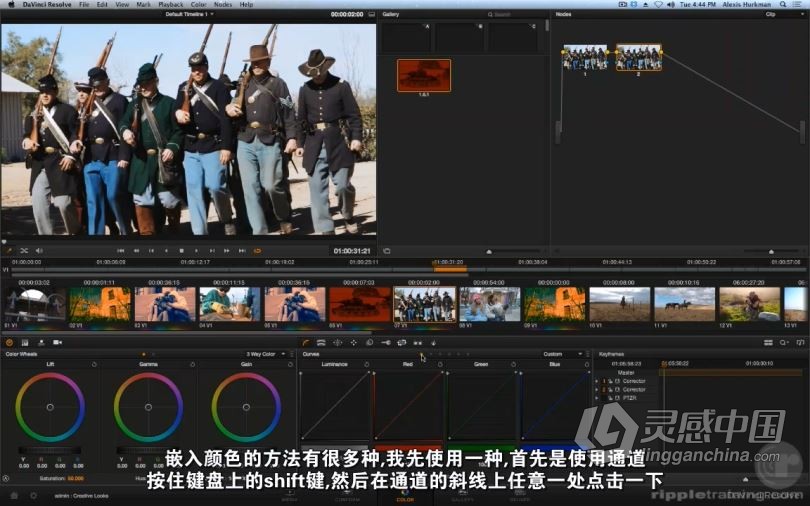Jump to the last frame of the clip

(242, 251)
